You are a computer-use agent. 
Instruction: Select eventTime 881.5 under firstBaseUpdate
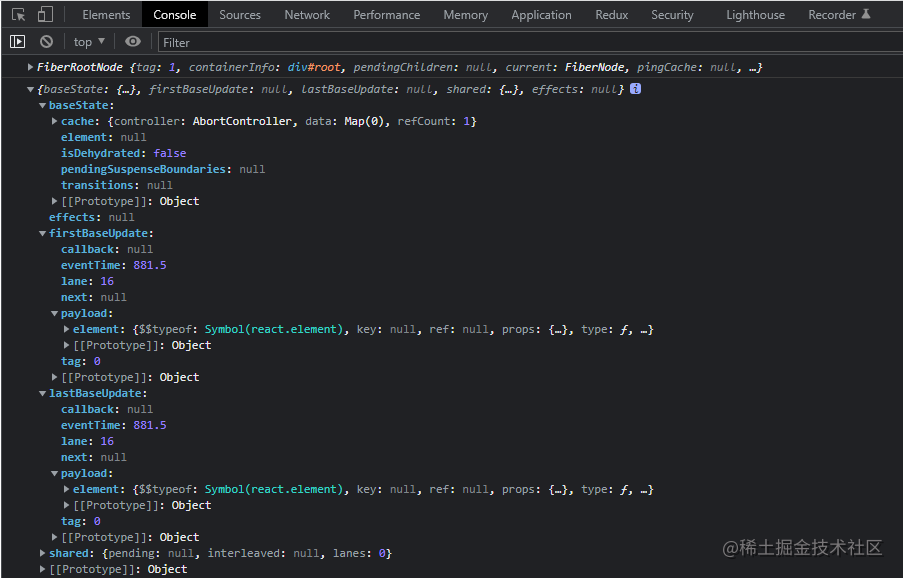pyautogui.click(x=114, y=265)
